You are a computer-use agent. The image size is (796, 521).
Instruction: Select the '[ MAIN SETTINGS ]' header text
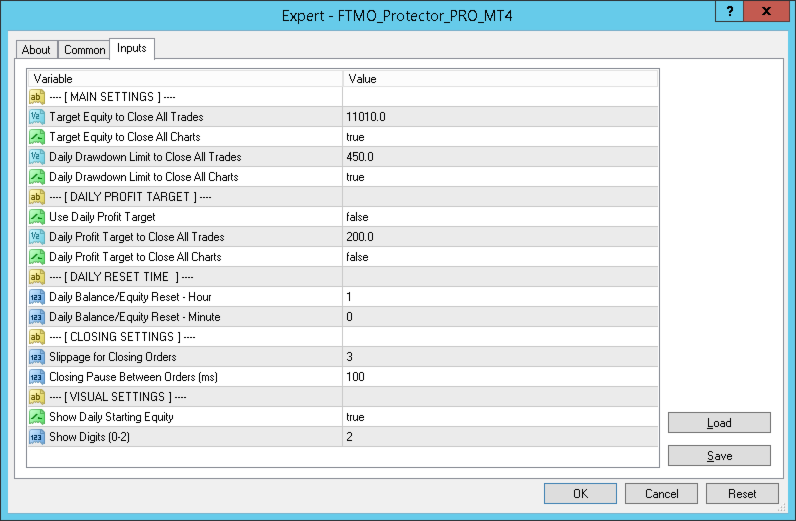112,97
